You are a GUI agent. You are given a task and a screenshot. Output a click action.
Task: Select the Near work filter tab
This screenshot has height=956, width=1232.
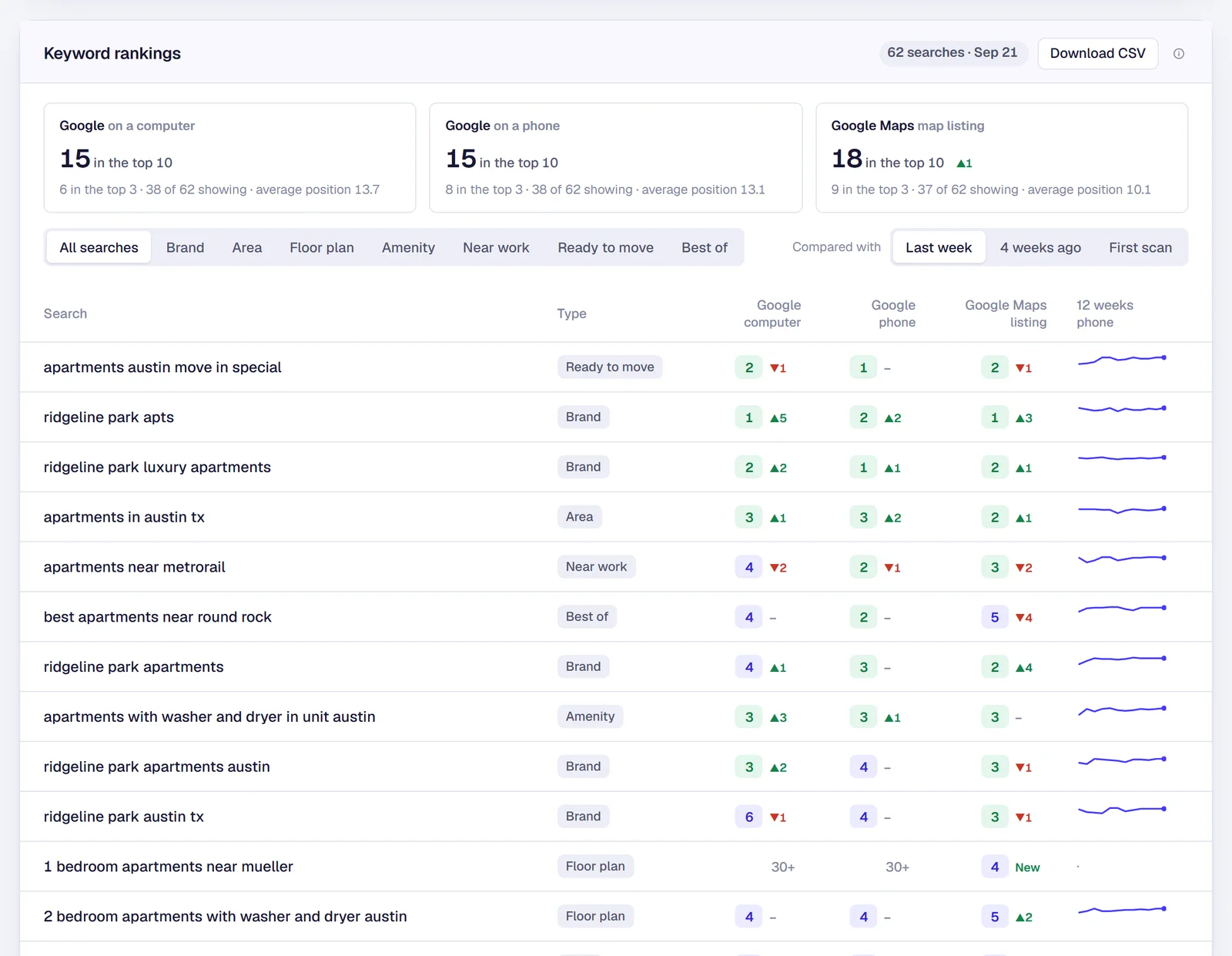[496, 247]
